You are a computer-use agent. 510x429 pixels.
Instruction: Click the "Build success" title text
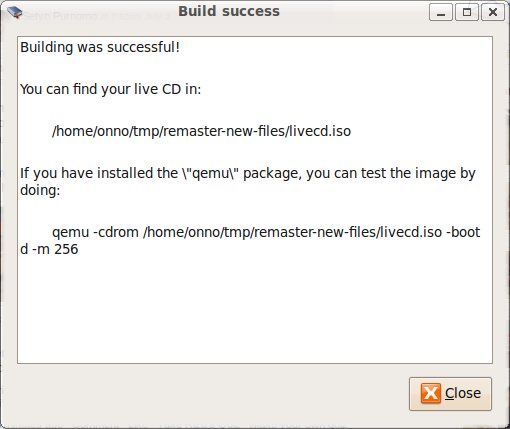point(229,11)
